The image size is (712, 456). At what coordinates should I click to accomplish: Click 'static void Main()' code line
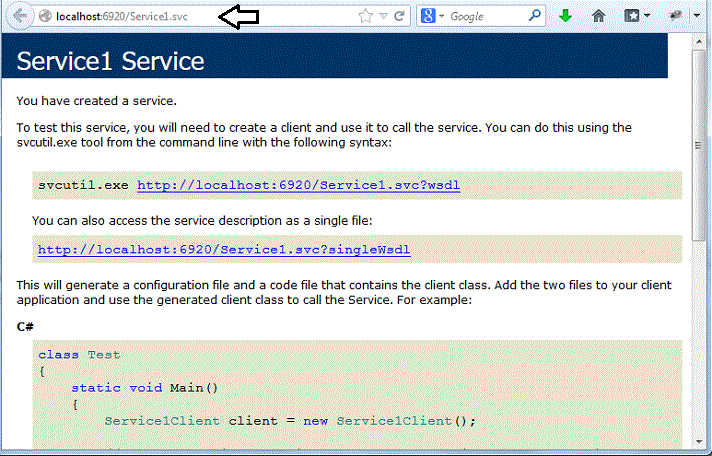145,388
